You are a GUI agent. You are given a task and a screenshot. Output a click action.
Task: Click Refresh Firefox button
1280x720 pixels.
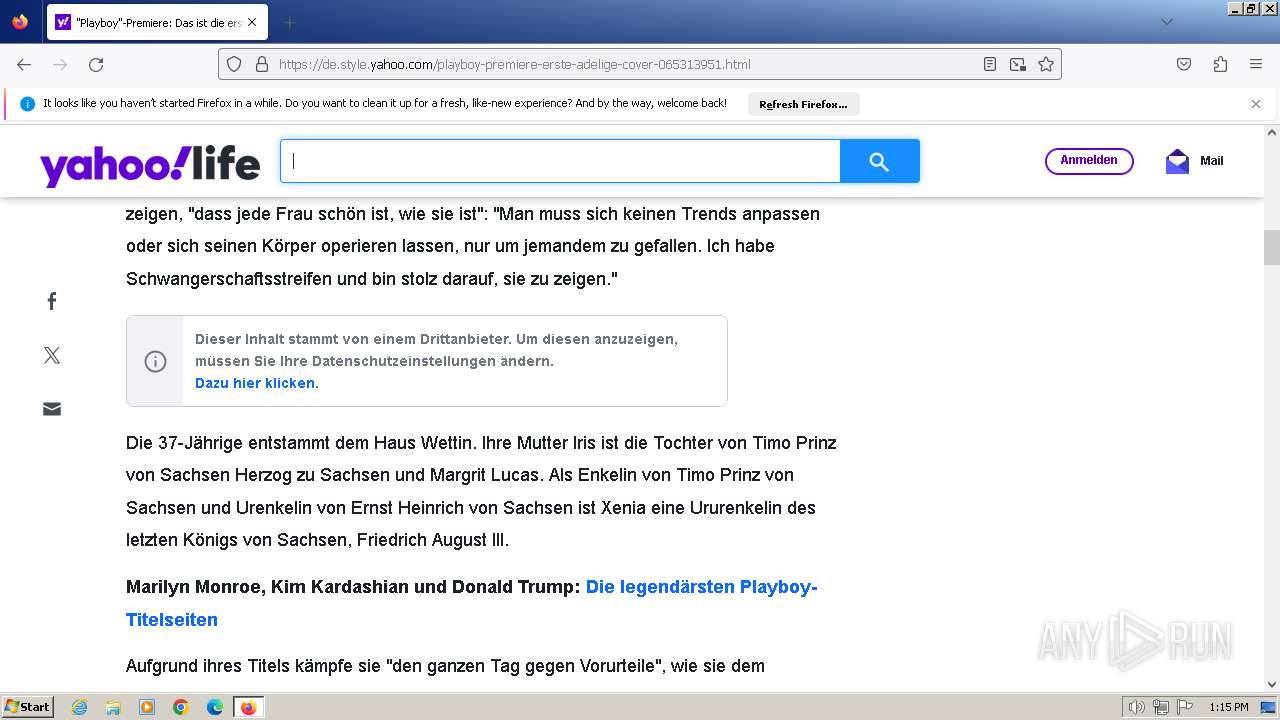(803, 104)
